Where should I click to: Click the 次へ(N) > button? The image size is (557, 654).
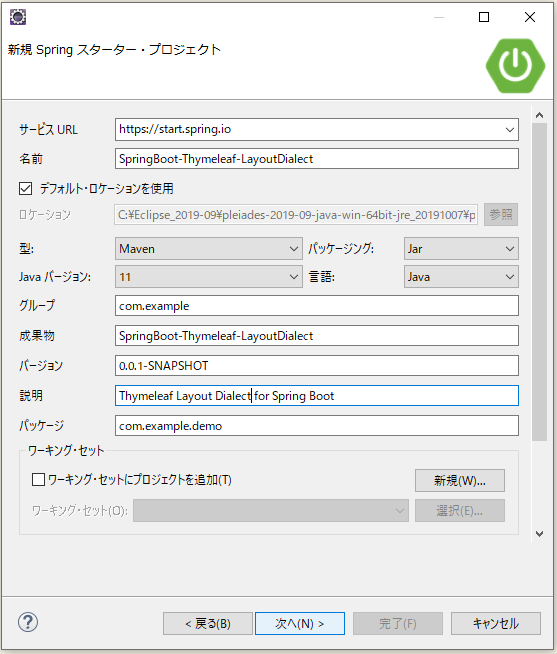click(x=300, y=624)
